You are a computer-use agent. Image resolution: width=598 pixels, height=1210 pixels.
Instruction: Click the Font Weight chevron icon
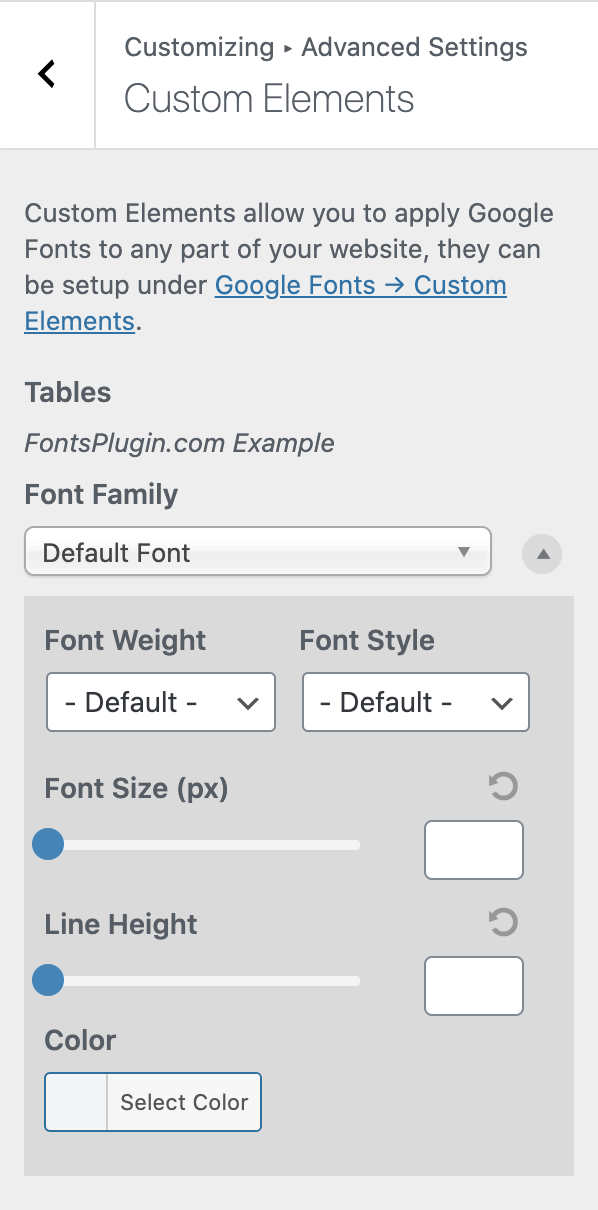pyautogui.click(x=248, y=703)
